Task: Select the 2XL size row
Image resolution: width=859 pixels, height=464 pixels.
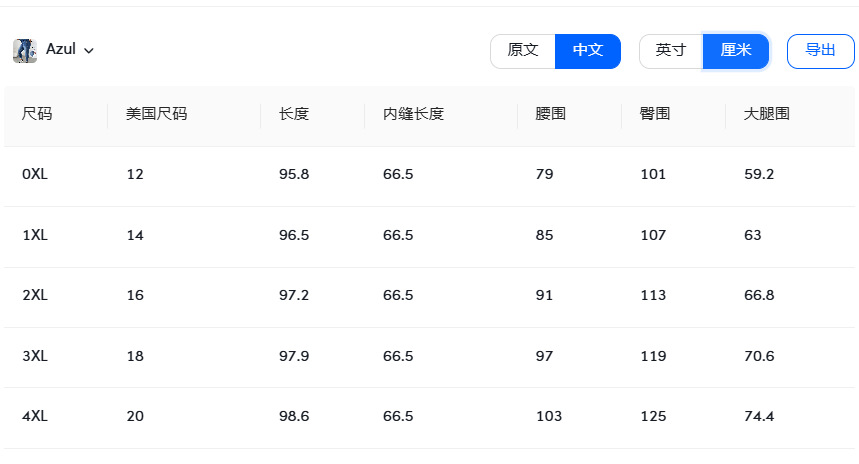Action: click(x=35, y=296)
